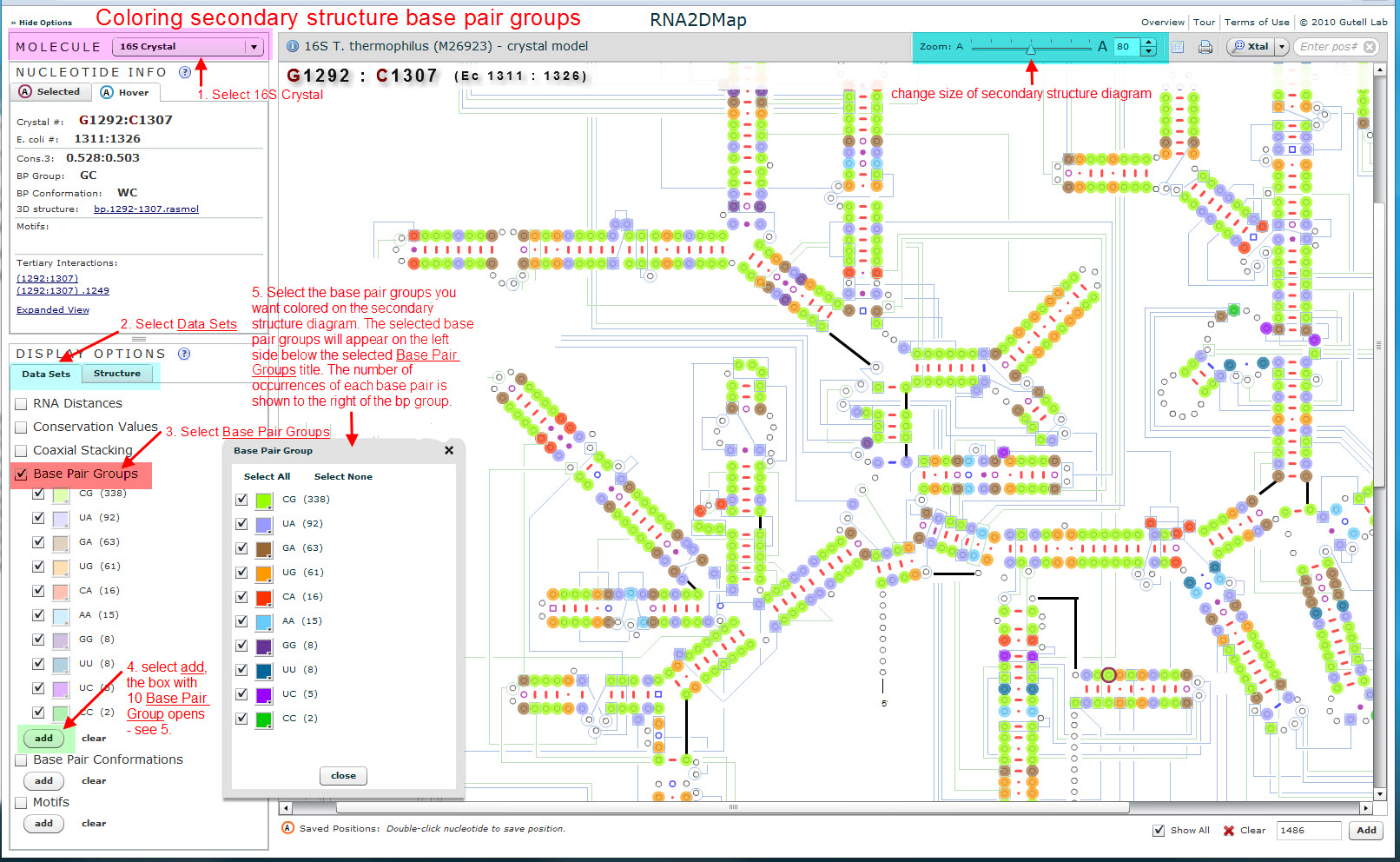Click the Xtal magnifier search button
This screenshot has height=862, width=1400.
click(1250, 47)
